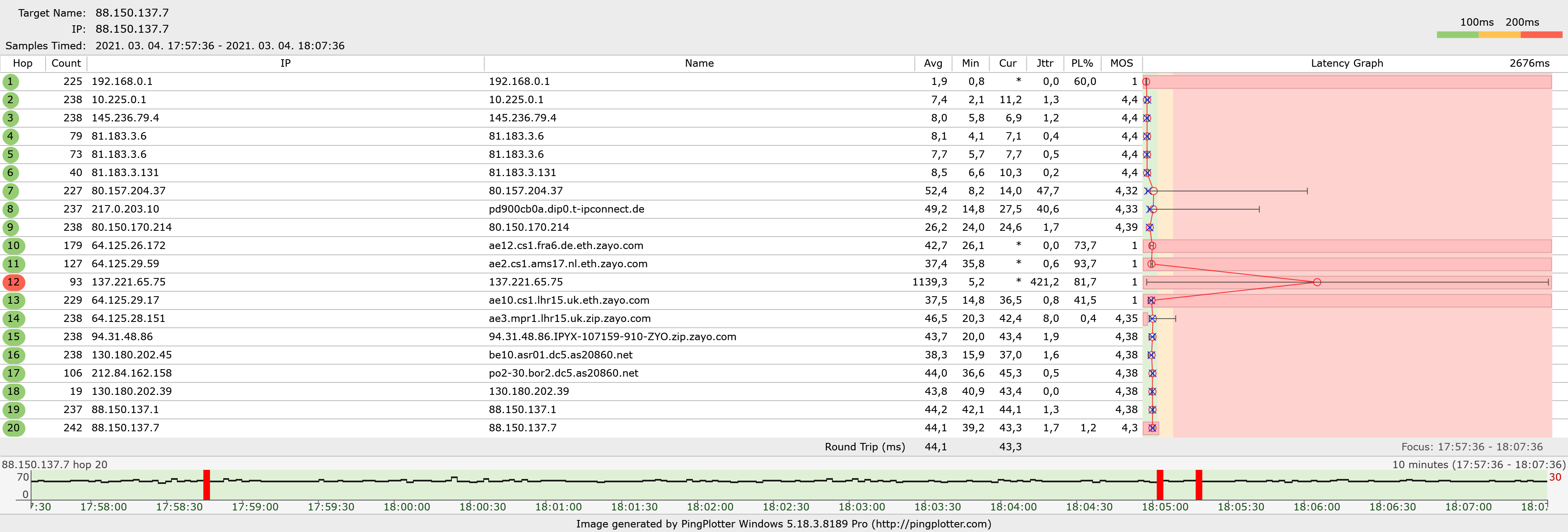Click the hop 12 latency graph circle marker
1568x532 pixels.
pos(1317,283)
